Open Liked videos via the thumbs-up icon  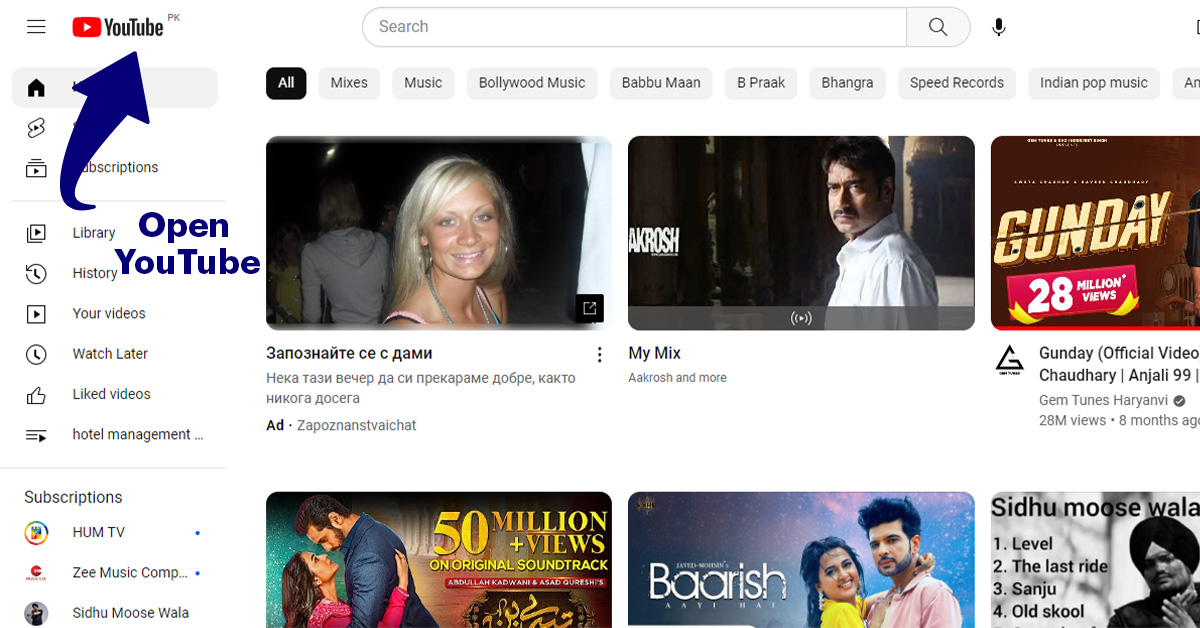tap(36, 393)
